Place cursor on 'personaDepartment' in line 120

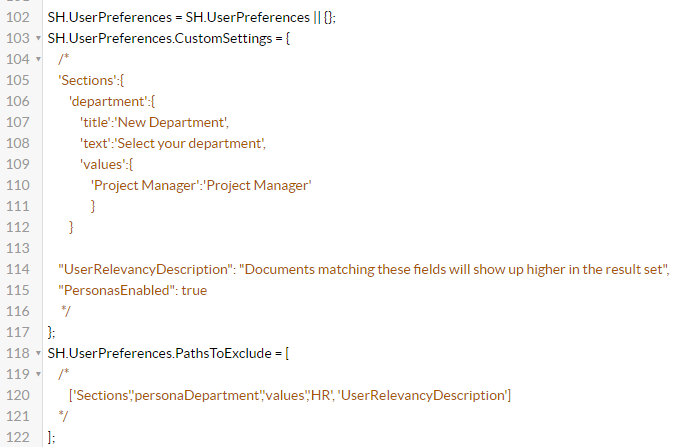185,395
